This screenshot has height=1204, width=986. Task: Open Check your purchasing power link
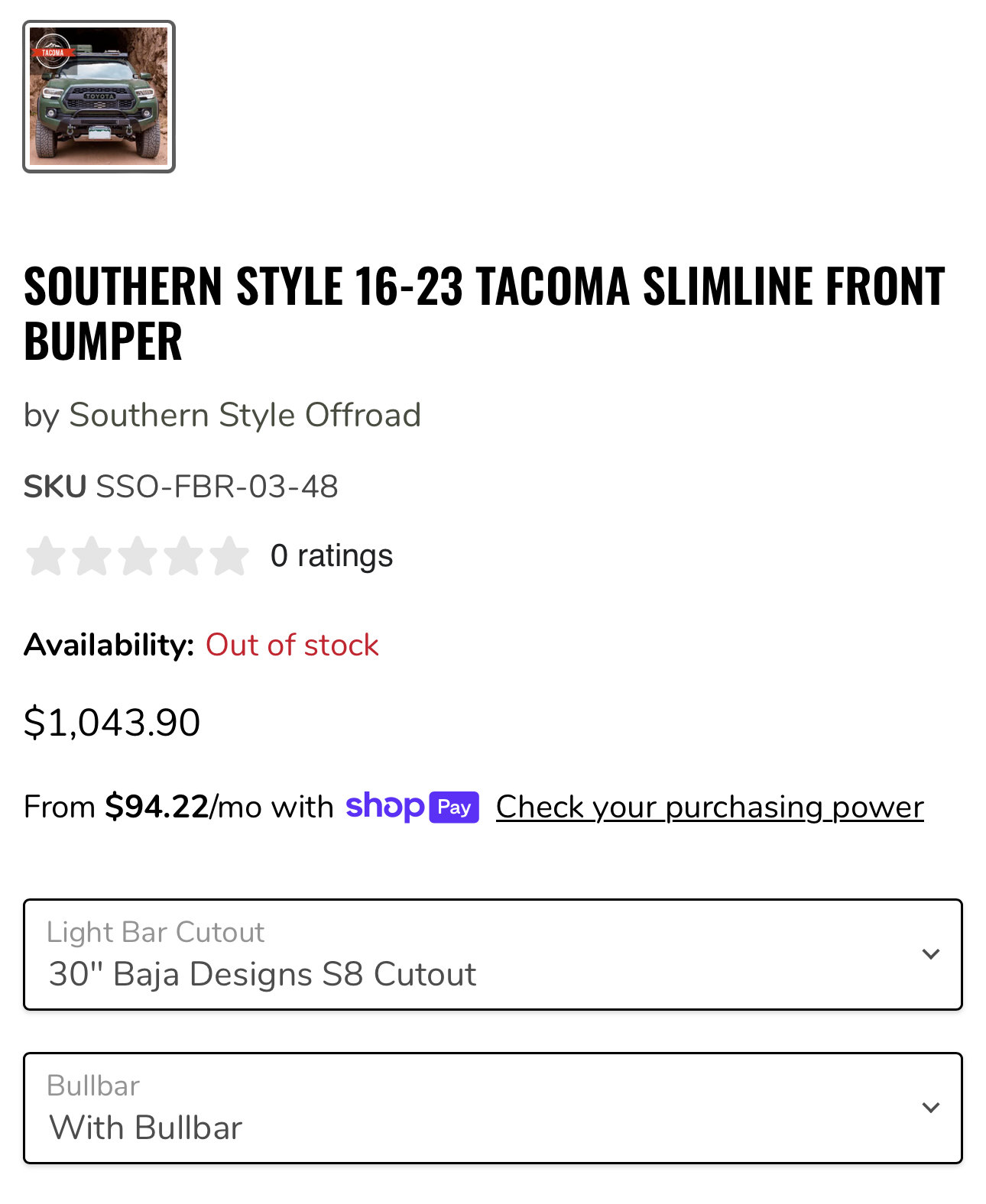pos(709,808)
